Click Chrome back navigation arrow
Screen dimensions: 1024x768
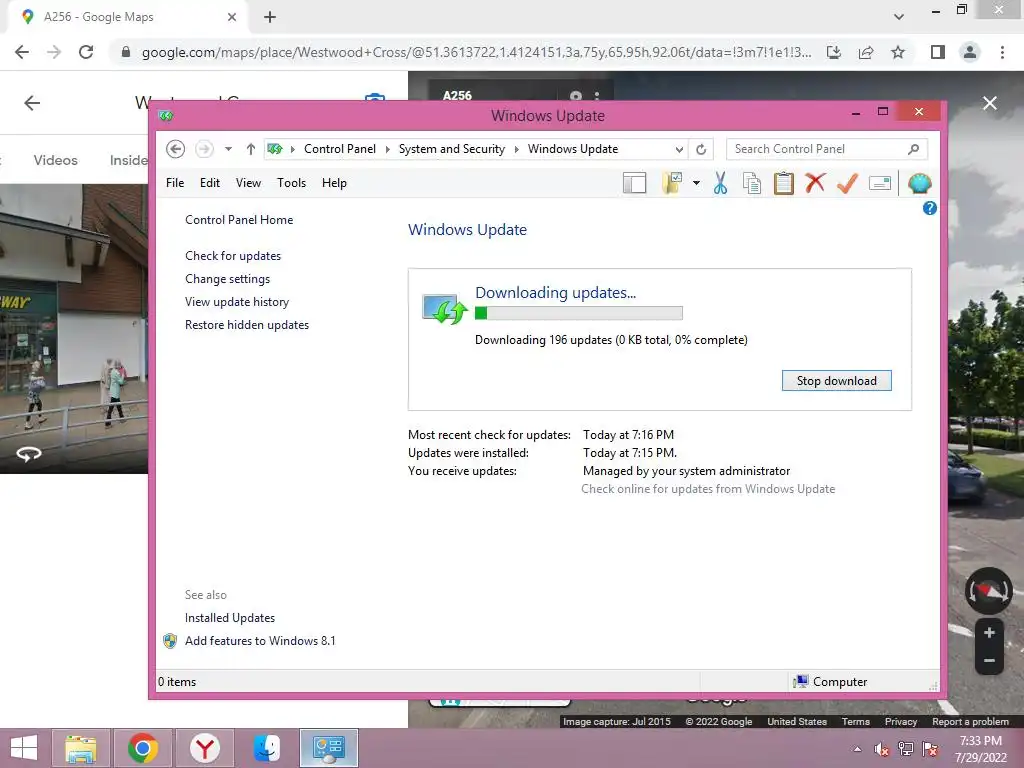coord(22,52)
